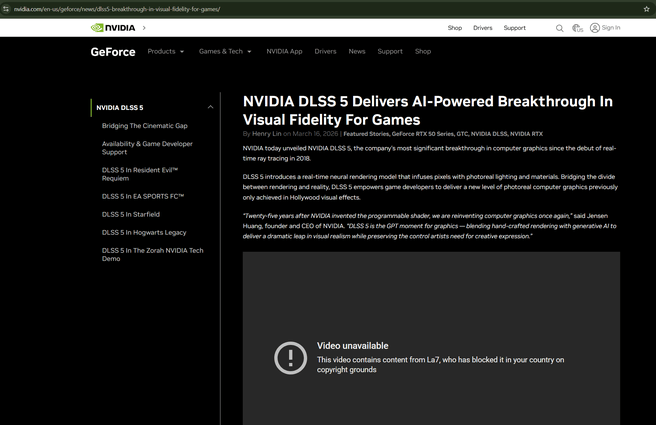This screenshot has width=656, height=425.
Task: Open the NVIDIA App menu item
Action: click(284, 51)
